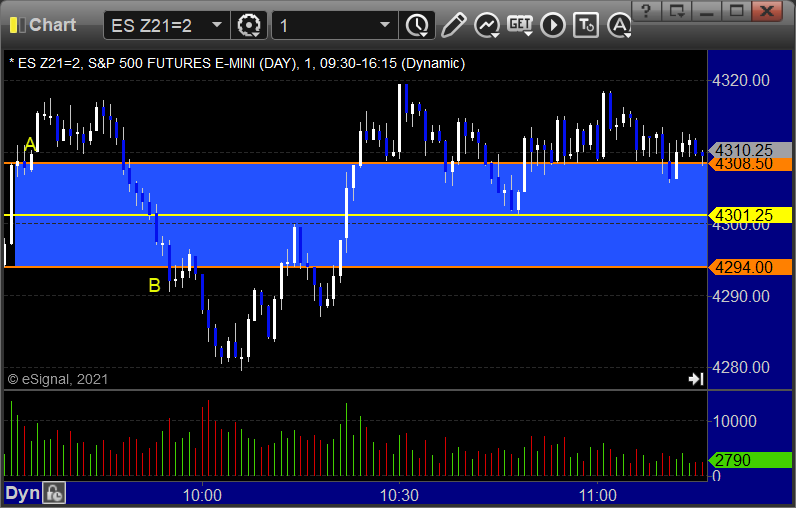Click the 4290.00 price axis label
Viewport: 796px width, 508px height.
[741, 296]
